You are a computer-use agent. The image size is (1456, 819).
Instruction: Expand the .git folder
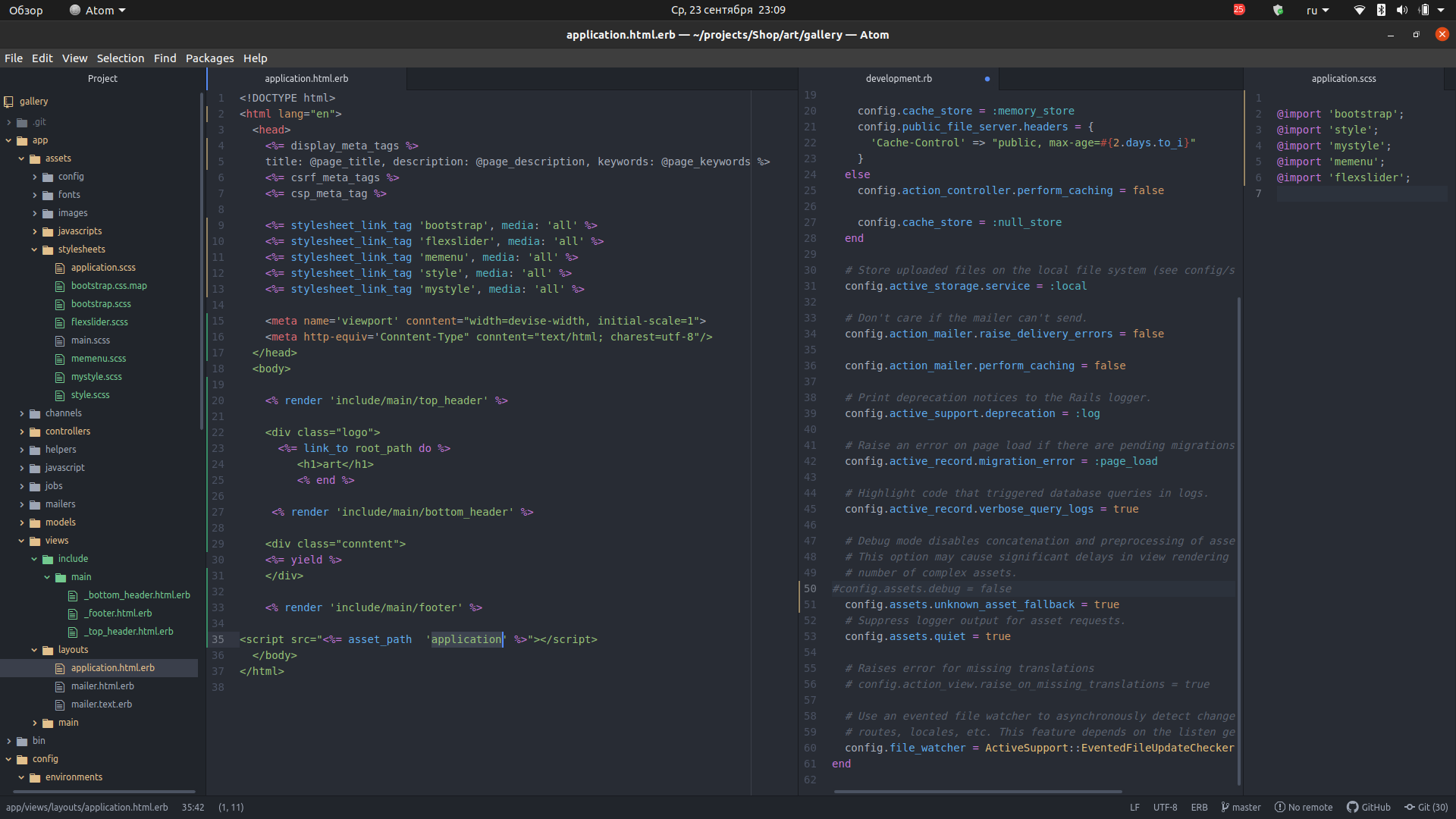[x=9, y=122]
